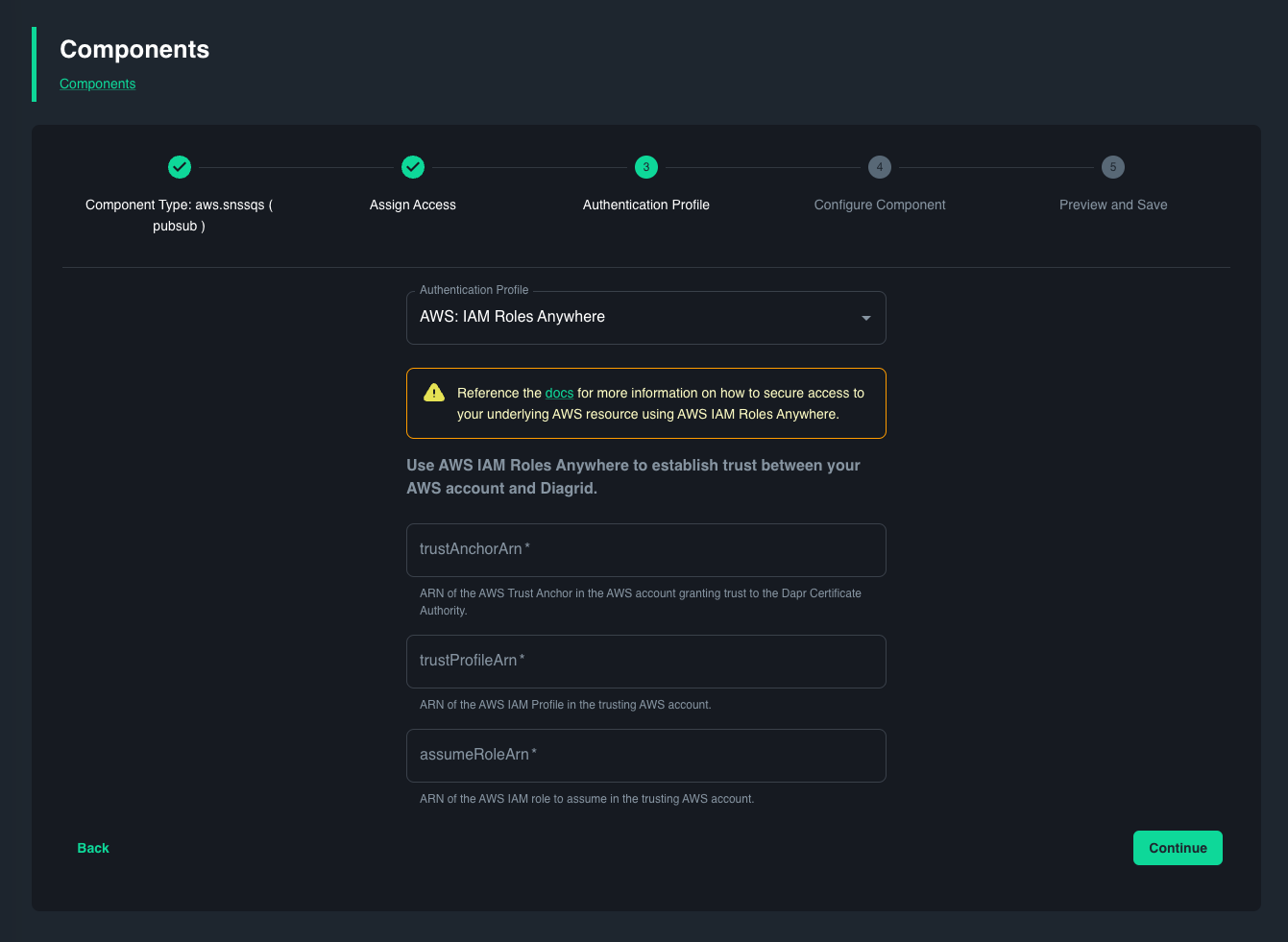
Task: Click the Preview and Save step label
Action: coord(1113,205)
